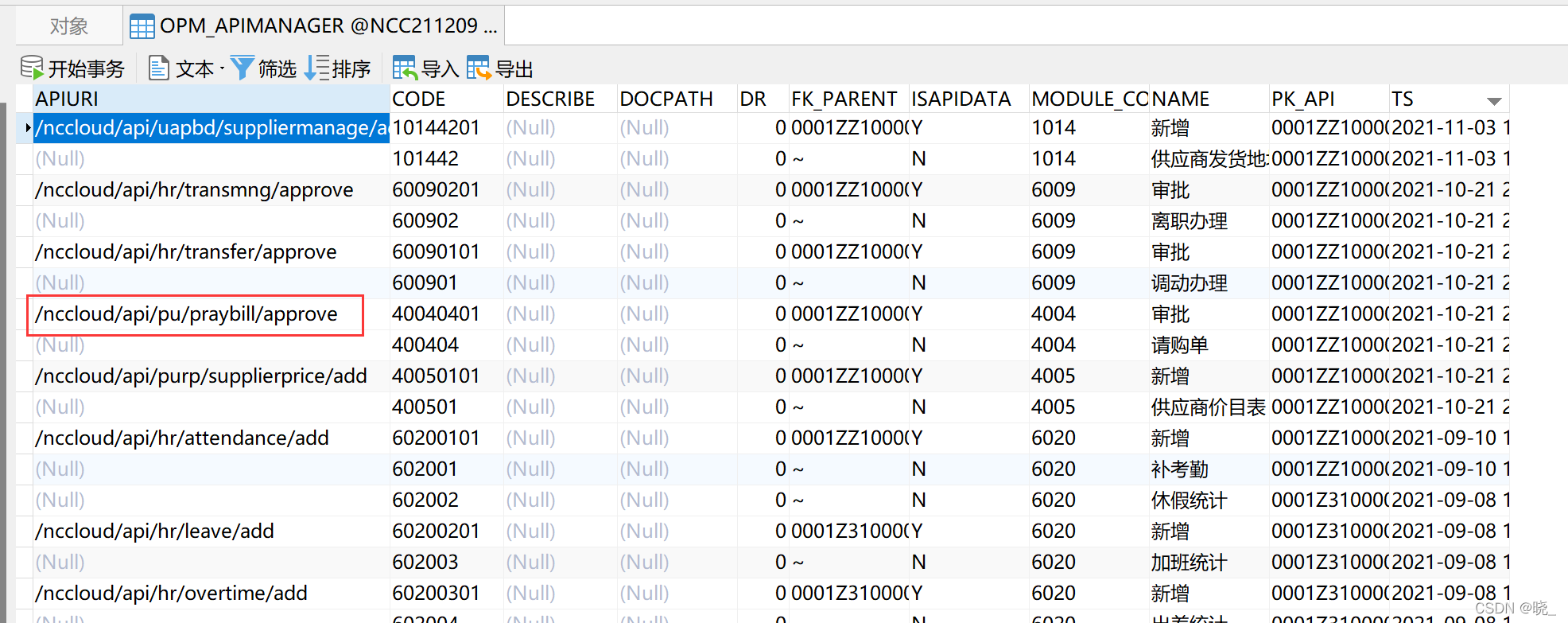The width and height of the screenshot is (1568, 623).
Task: Click the Filter (筛选) funnel icon
Action: (243, 68)
